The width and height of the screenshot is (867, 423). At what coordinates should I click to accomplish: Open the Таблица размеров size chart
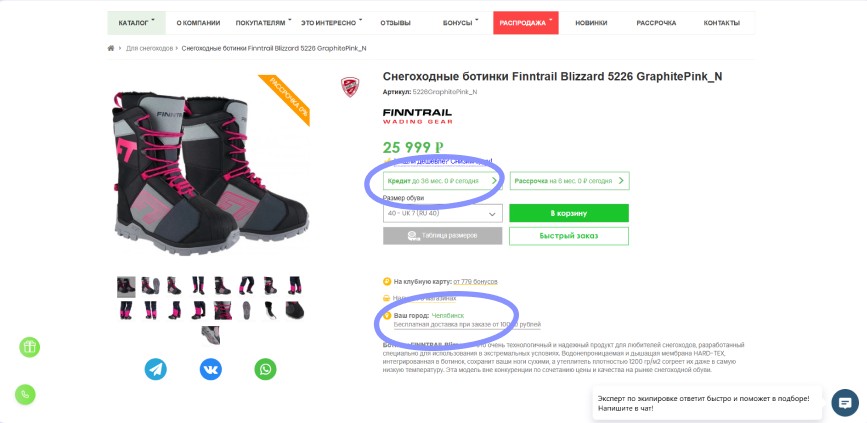[x=442, y=236]
